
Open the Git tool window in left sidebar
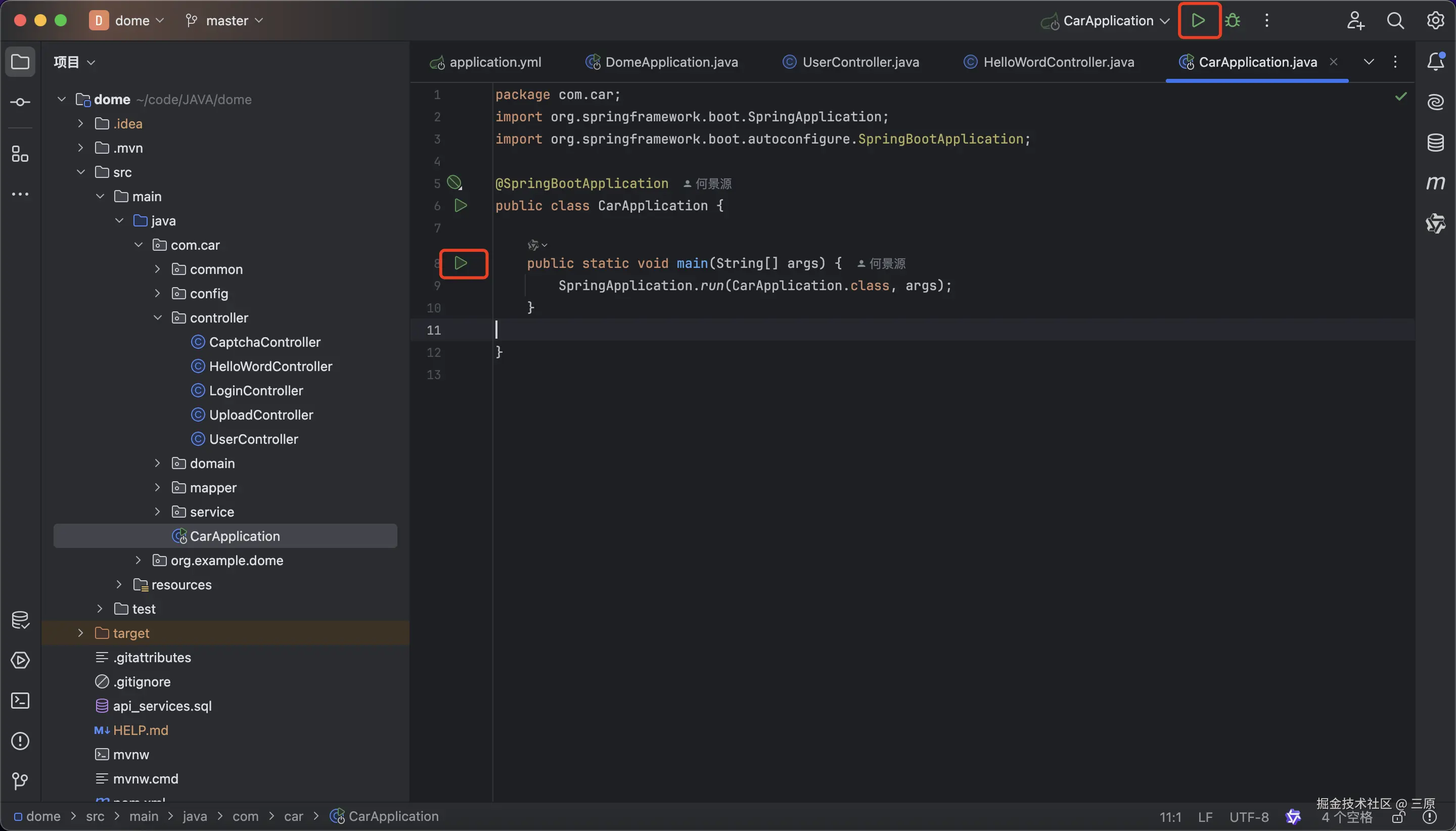[21, 781]
